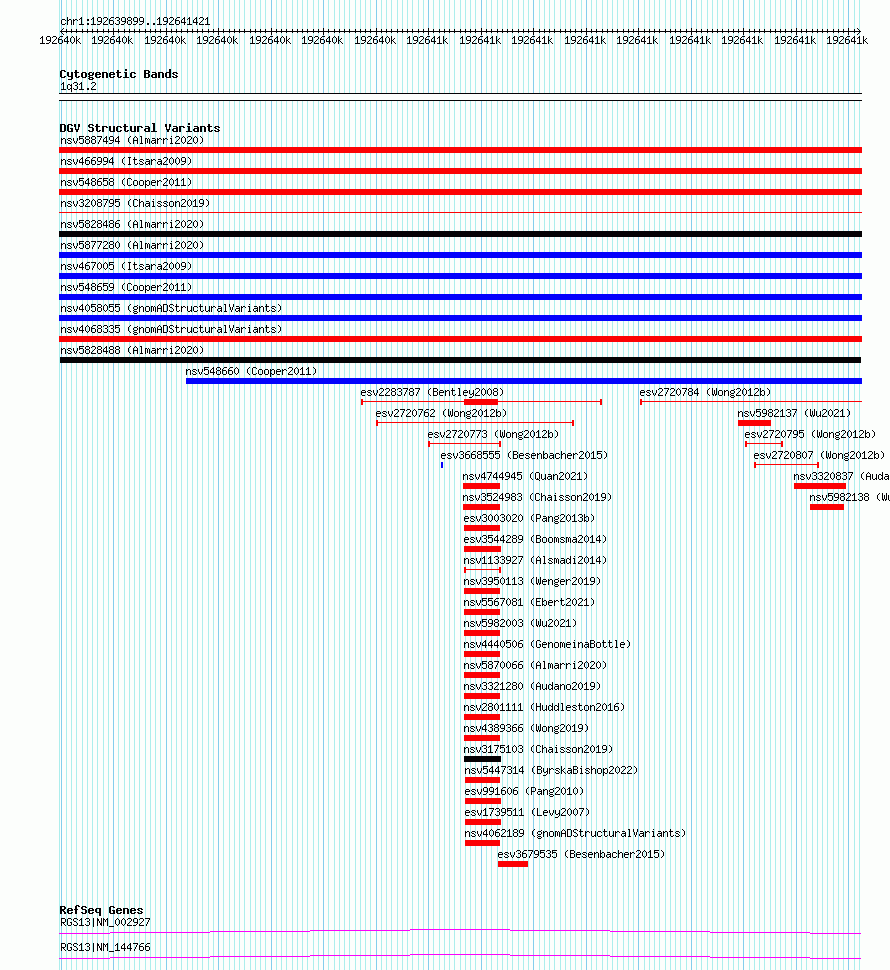Open nsv4058055 (gnomADStructuralVariants) entry

click(x=171, y=309)
